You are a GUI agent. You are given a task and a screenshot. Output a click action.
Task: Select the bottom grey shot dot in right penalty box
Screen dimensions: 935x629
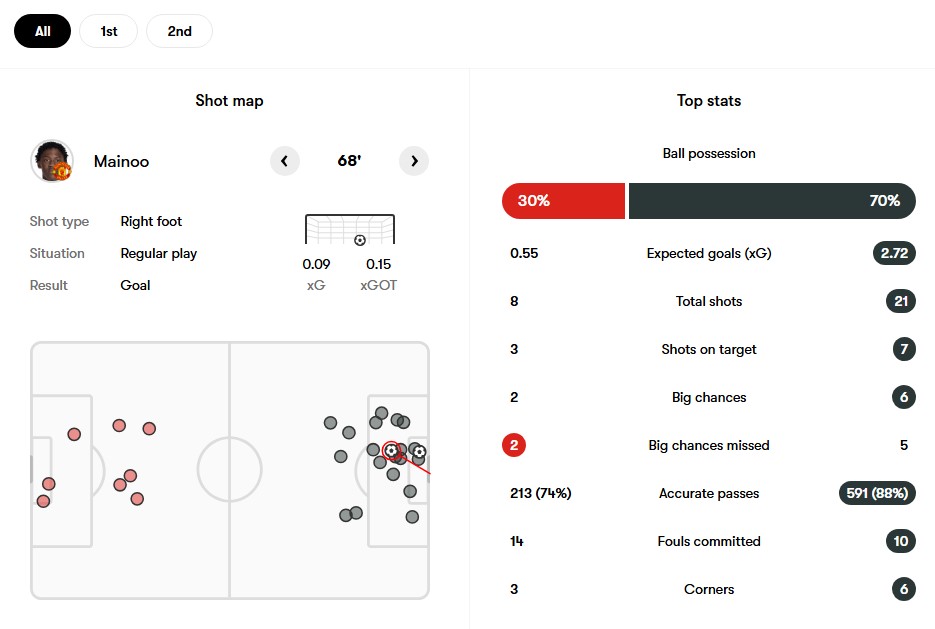click(412, 517)
